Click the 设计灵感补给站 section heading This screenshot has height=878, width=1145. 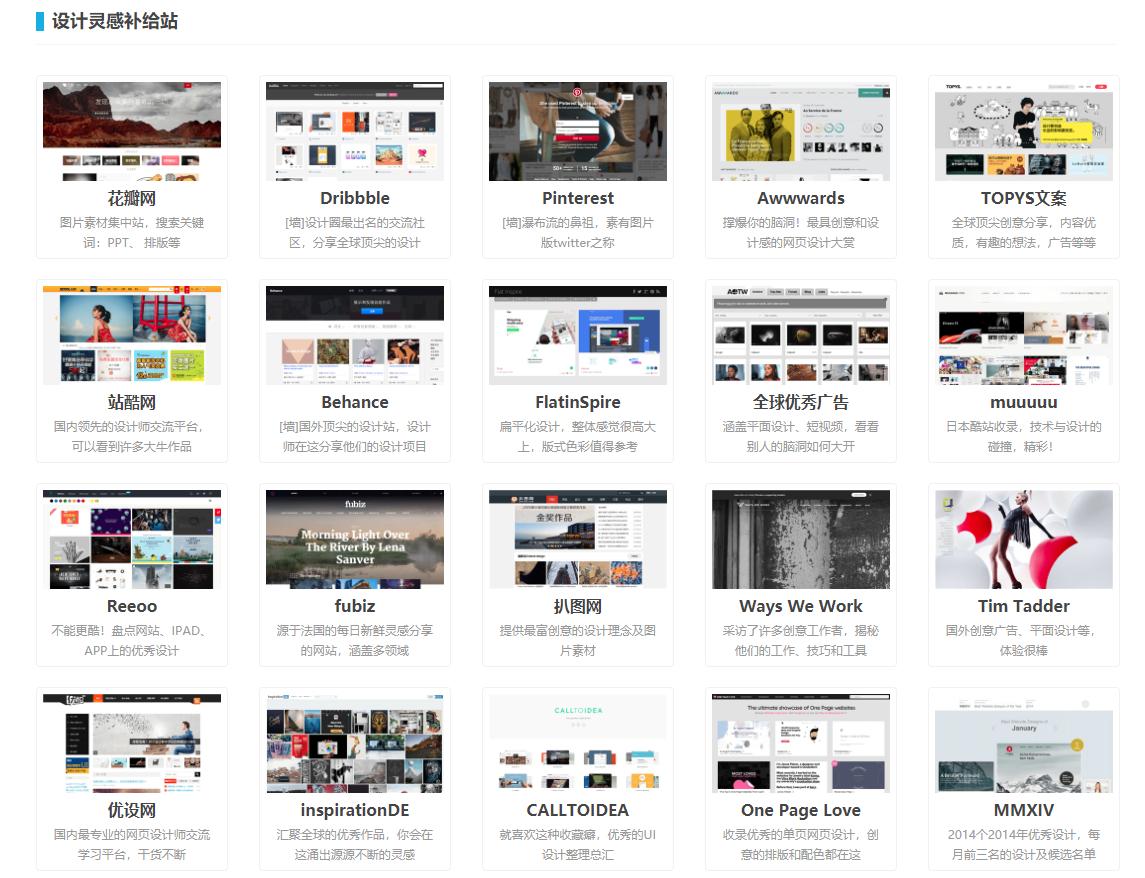click(x=115, y=21)
